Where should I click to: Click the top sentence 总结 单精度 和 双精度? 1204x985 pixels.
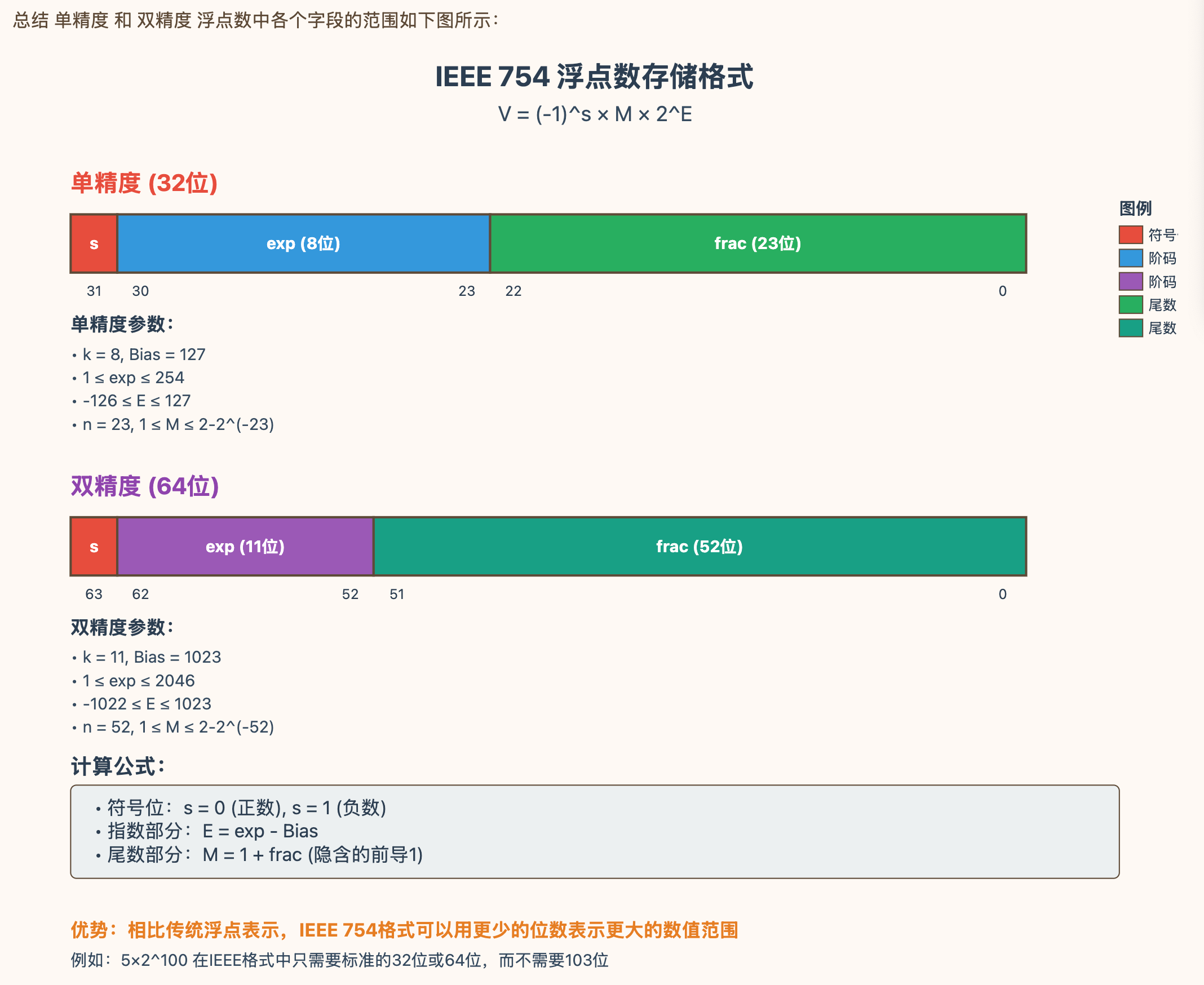[256, 20]
